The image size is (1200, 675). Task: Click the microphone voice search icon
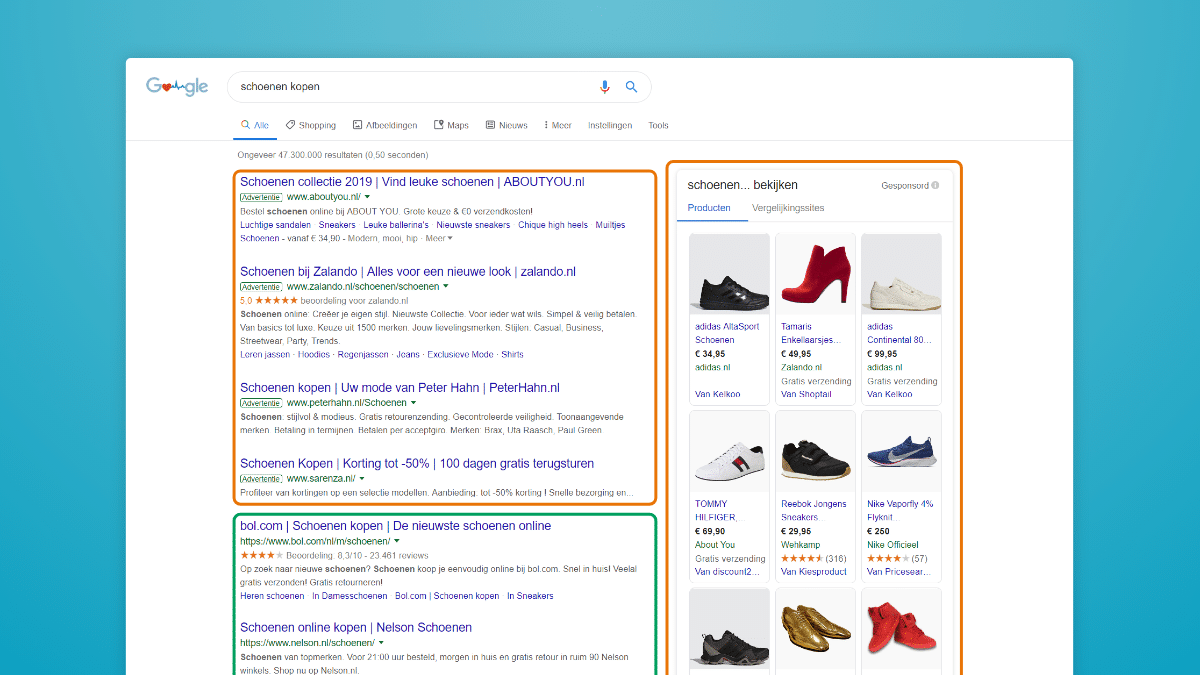tap(604, 87)
